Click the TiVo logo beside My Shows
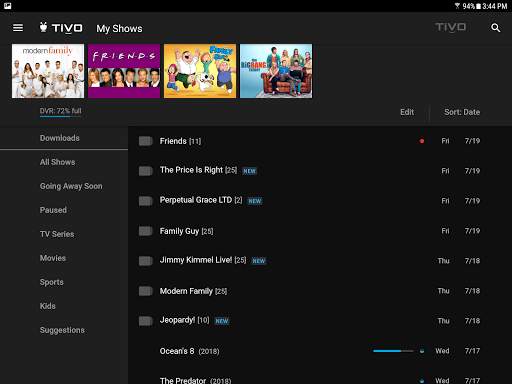The height and width of the screenshot is (384, 512). [61, 28]
